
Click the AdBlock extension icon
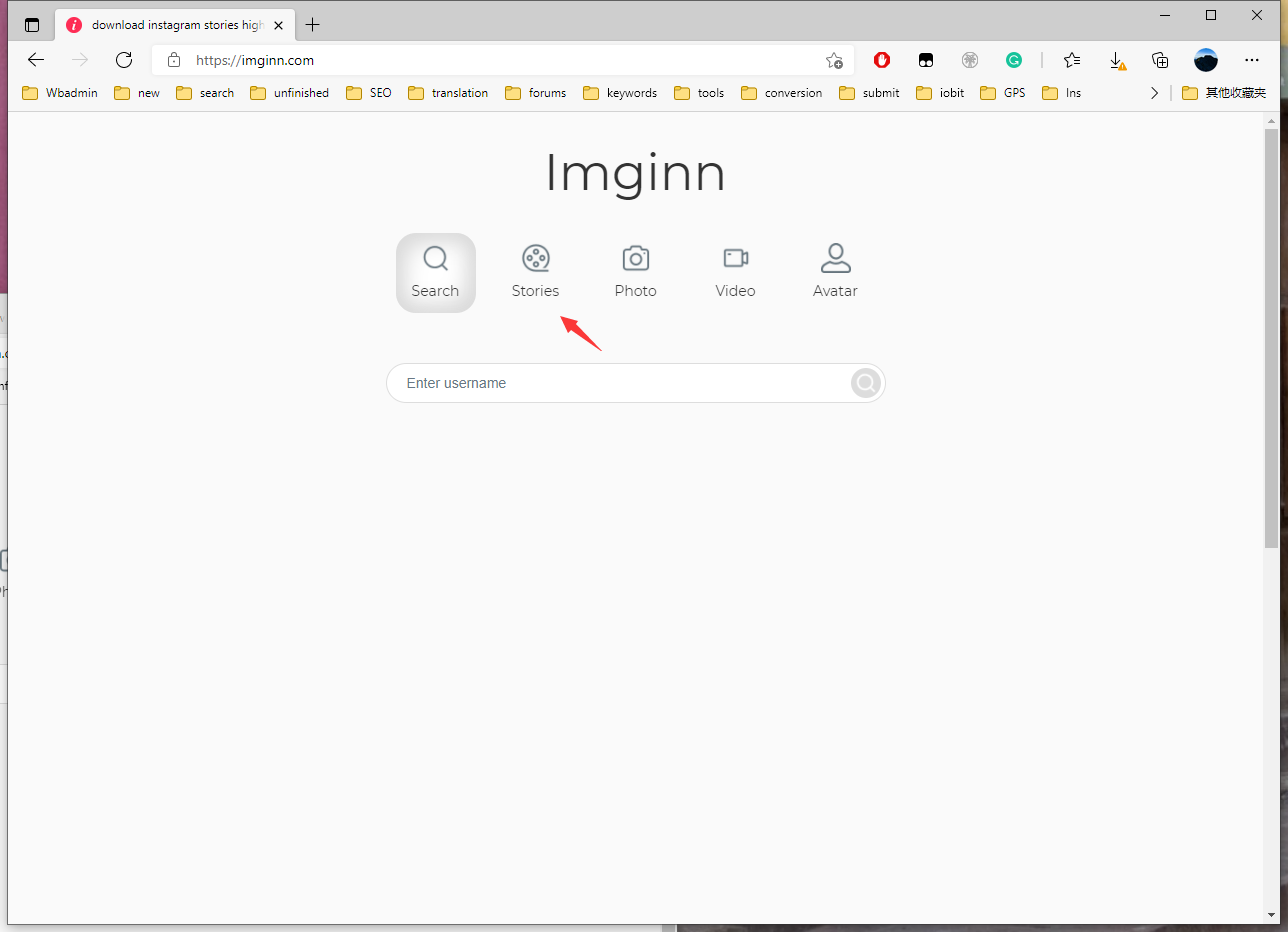881,60
